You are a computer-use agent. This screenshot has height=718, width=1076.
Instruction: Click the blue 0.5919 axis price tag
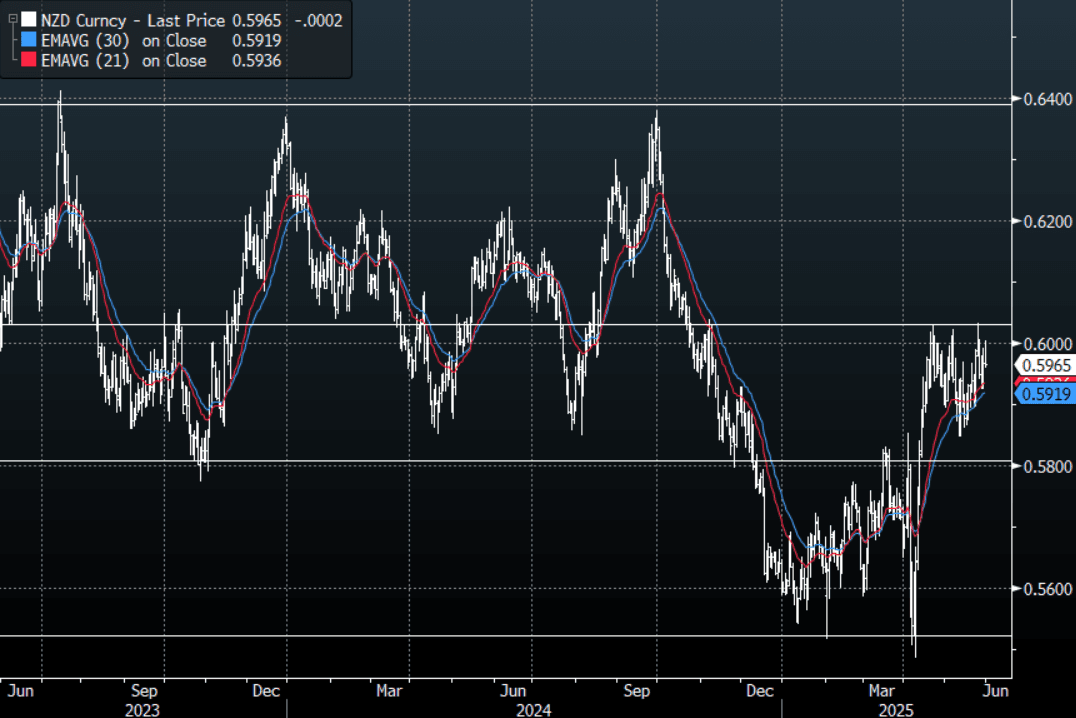pyautogui.click(x=1046, y=395)
